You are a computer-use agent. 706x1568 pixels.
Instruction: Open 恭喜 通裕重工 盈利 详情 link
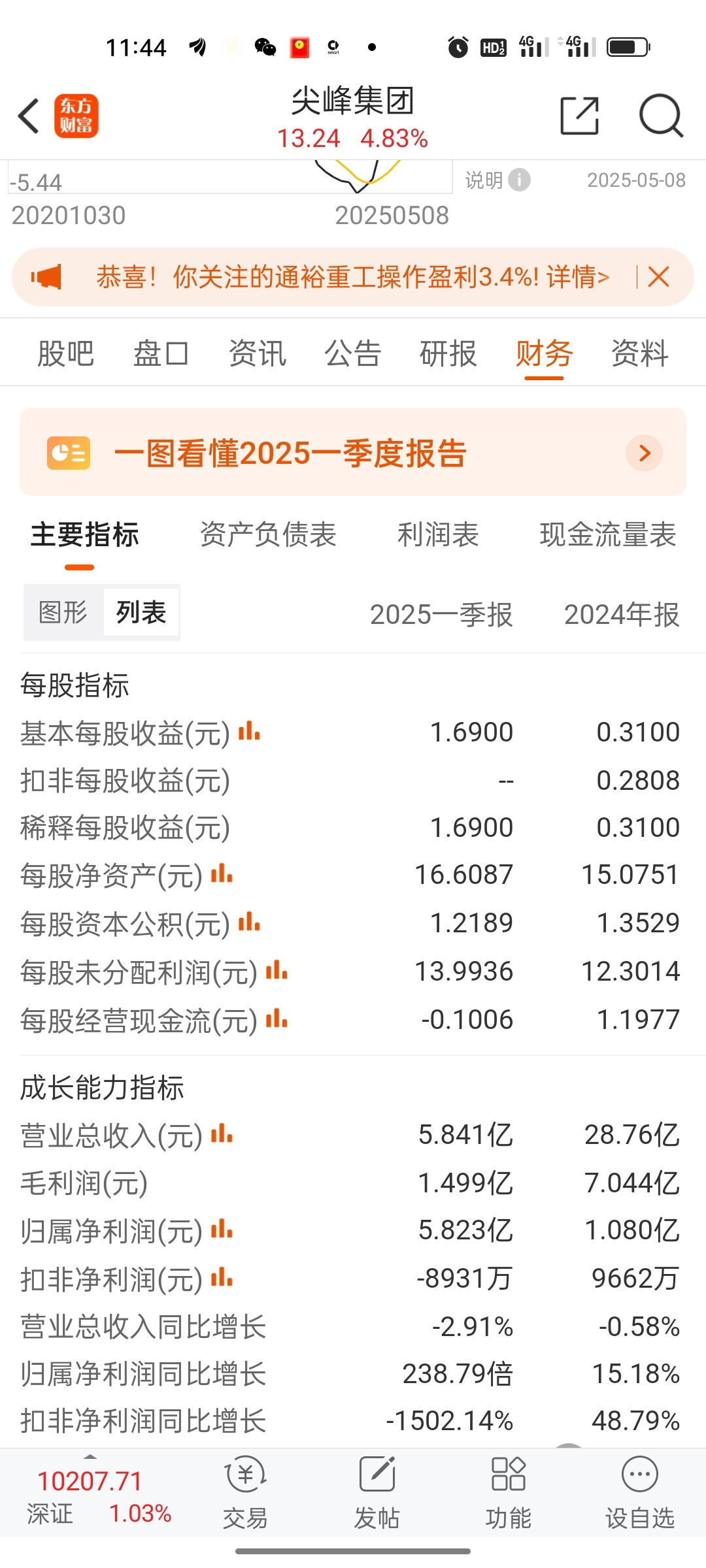[x=353, y=277]
